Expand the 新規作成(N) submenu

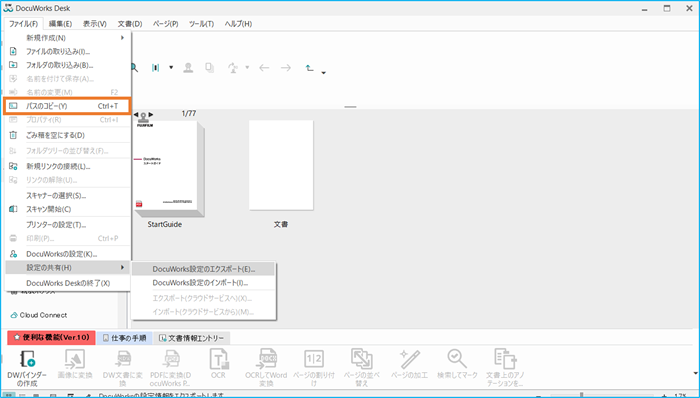tap(67, 38)
